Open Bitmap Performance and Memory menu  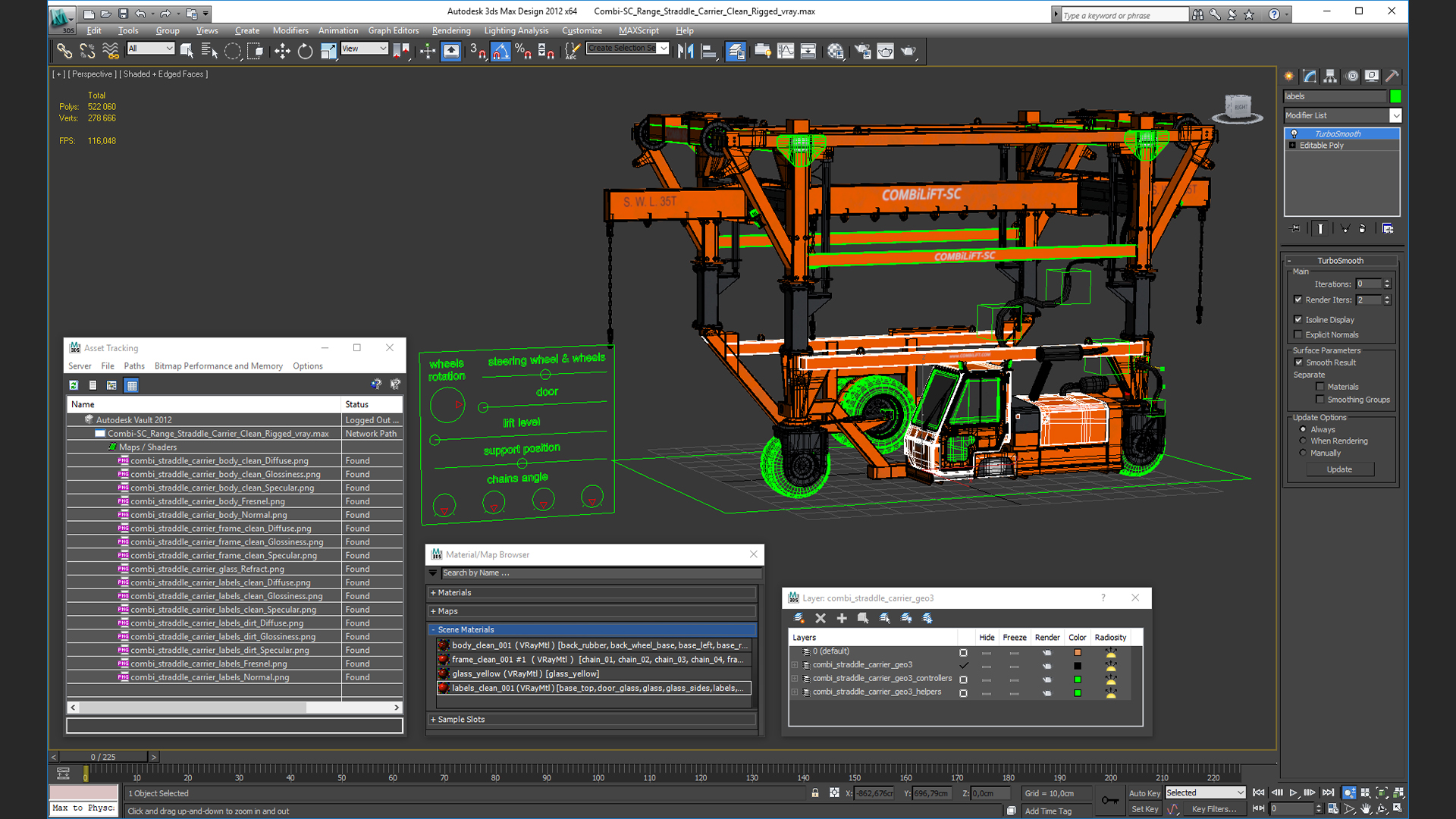(x=218, y=366)
